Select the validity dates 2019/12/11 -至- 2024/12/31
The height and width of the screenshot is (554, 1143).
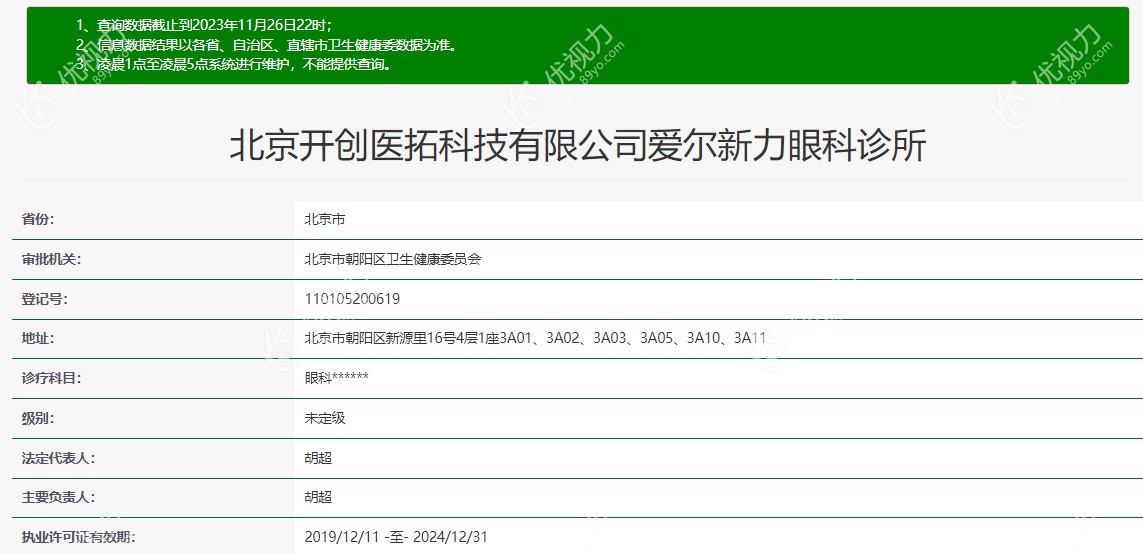click(x=396, y=538)
